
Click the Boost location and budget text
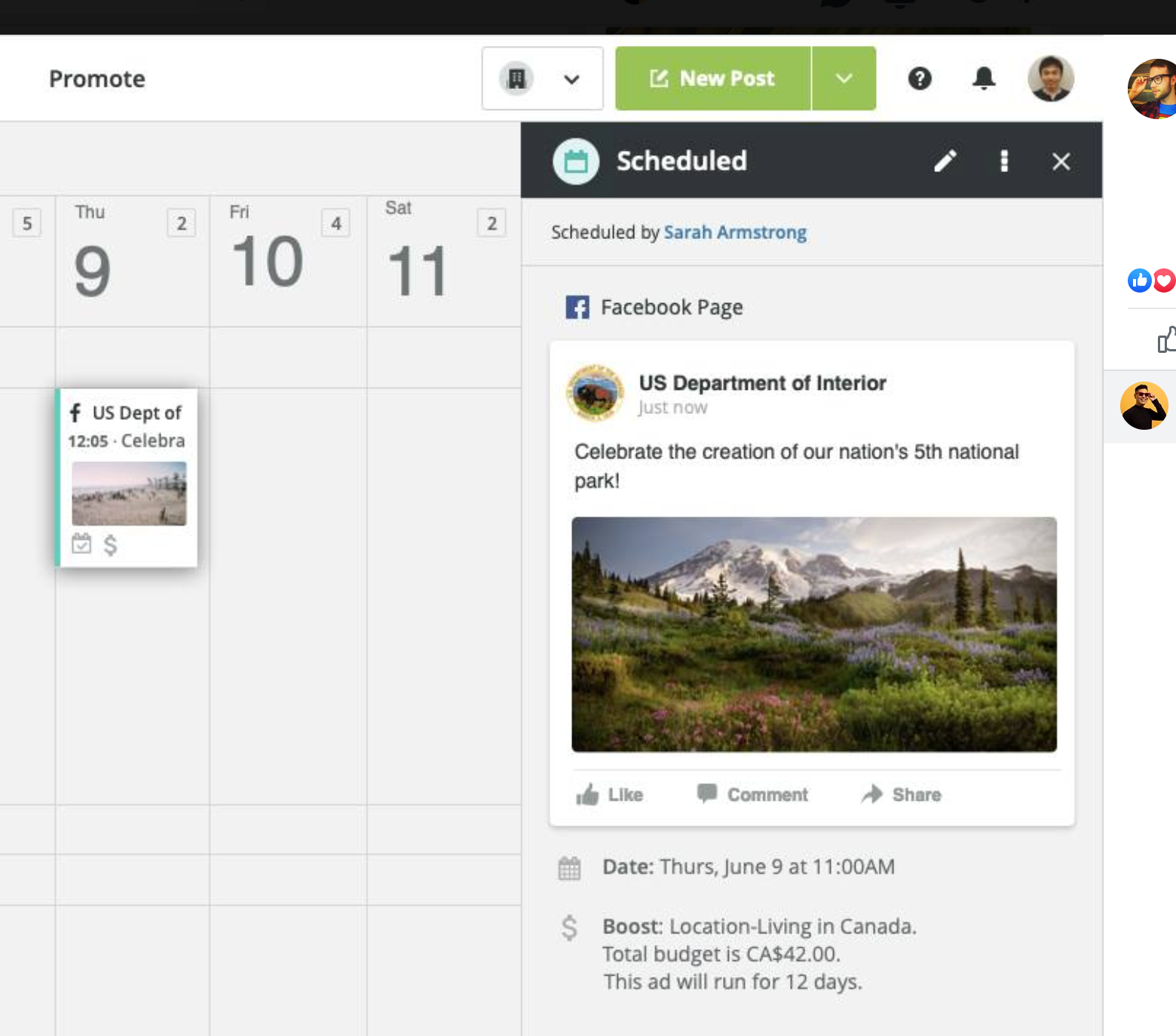[759, 954]
